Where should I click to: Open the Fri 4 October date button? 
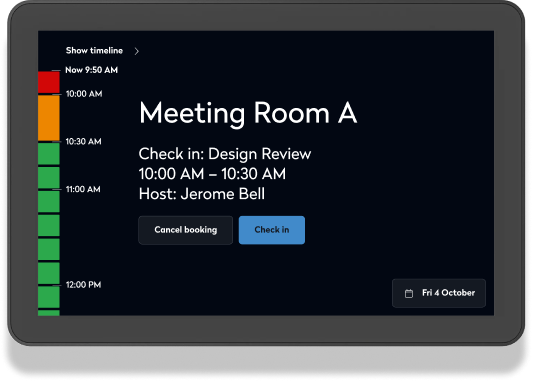pos(439,293)
